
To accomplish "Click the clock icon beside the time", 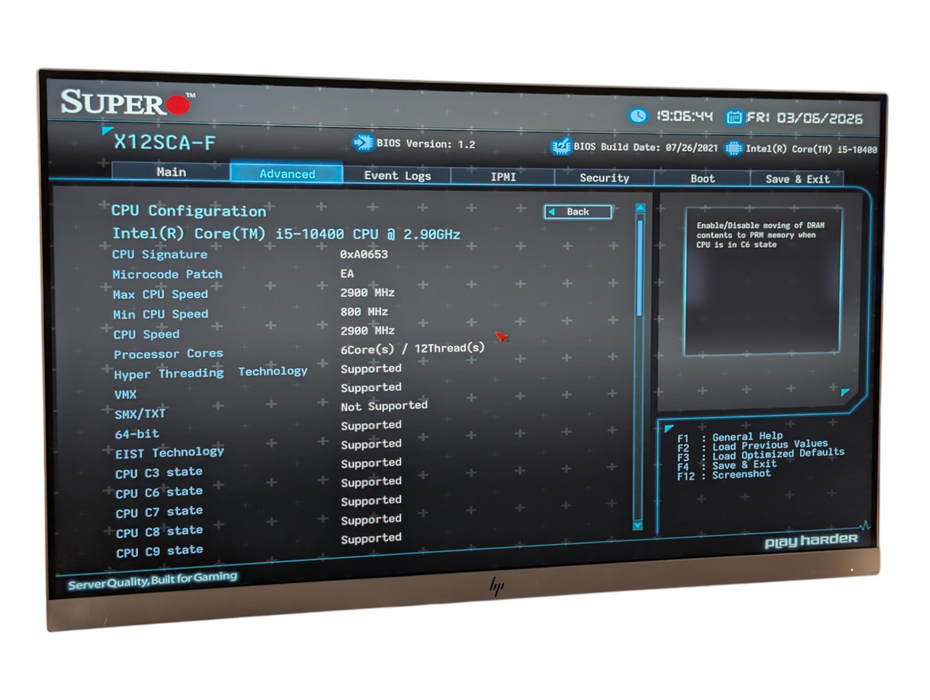I will (x=638, y=116).
